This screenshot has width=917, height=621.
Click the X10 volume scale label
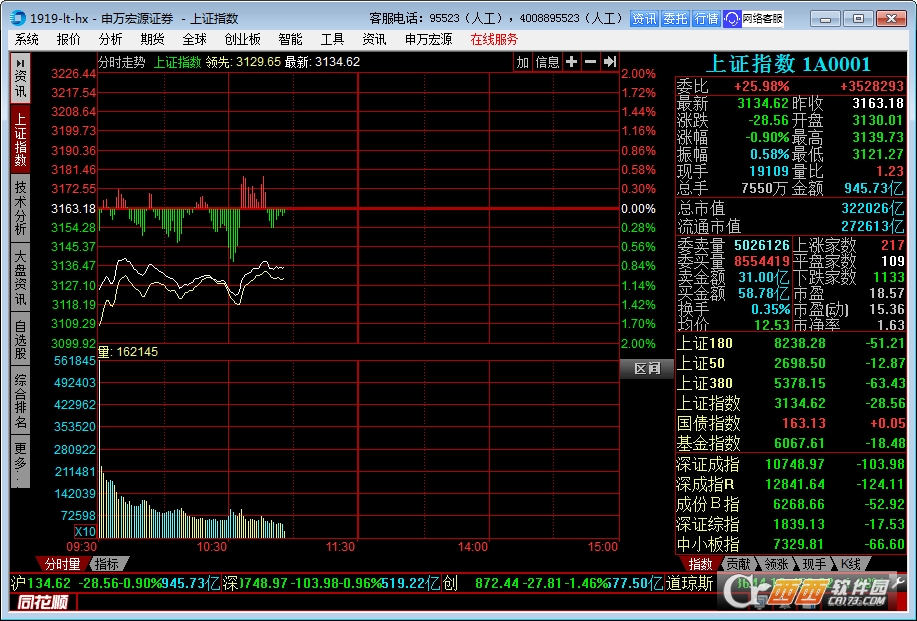pos(85,532)
